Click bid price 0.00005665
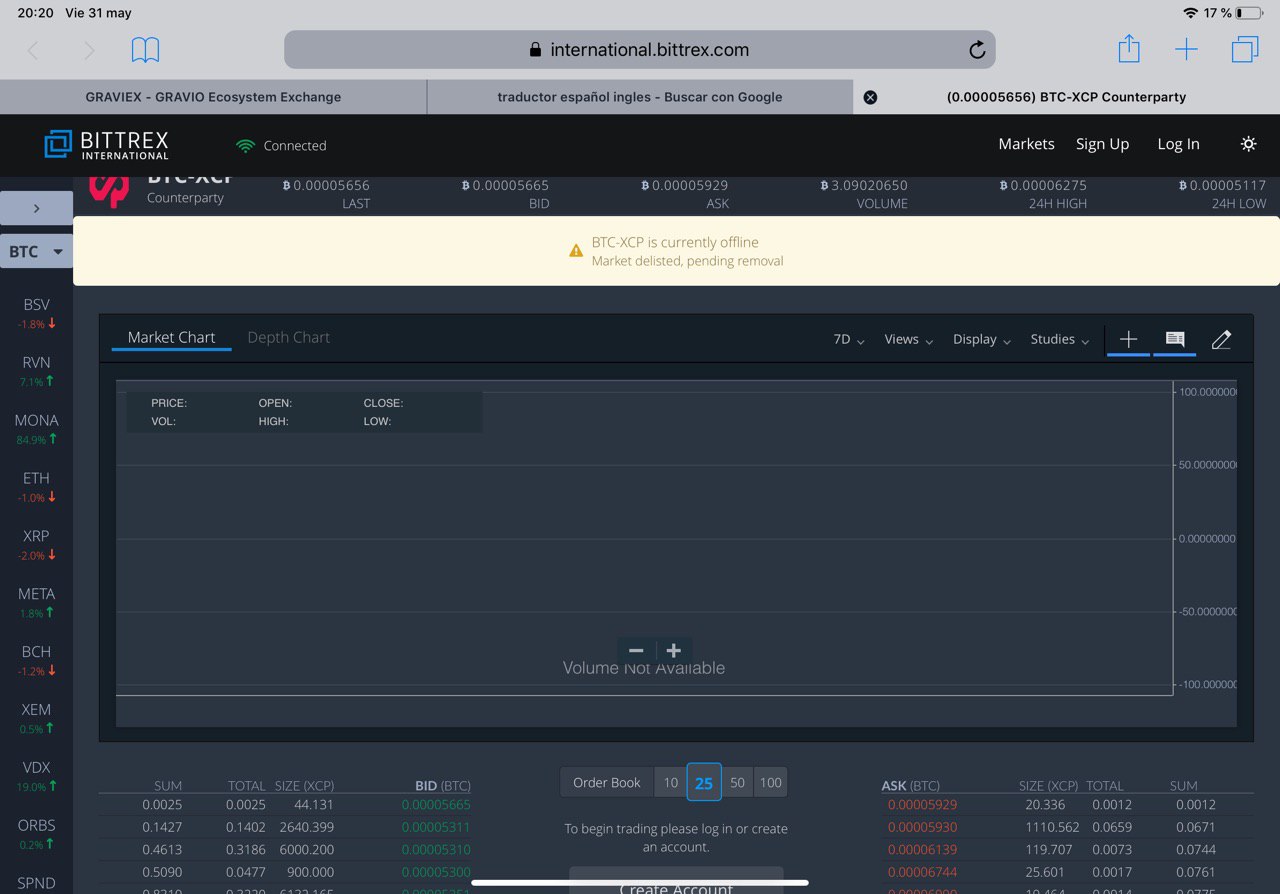Image resolution: width=1280 pixels, height=894 pixels. (x=436, y=805)
